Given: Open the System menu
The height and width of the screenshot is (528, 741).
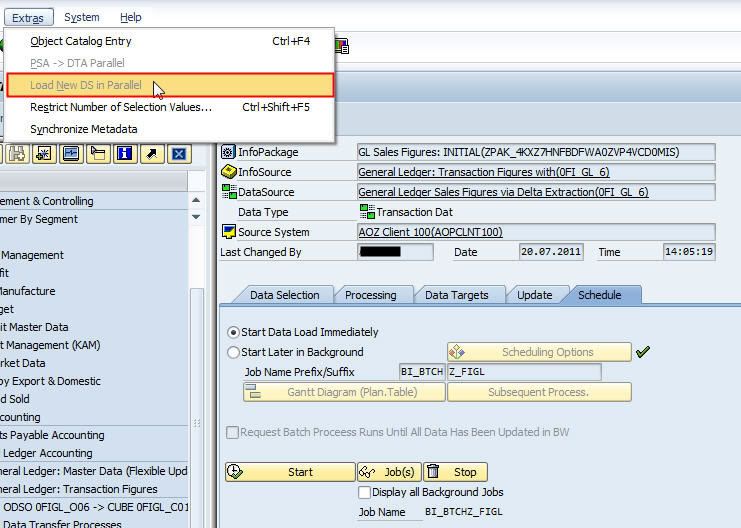Looking at the screenshot, I should [x=81, y=17].
